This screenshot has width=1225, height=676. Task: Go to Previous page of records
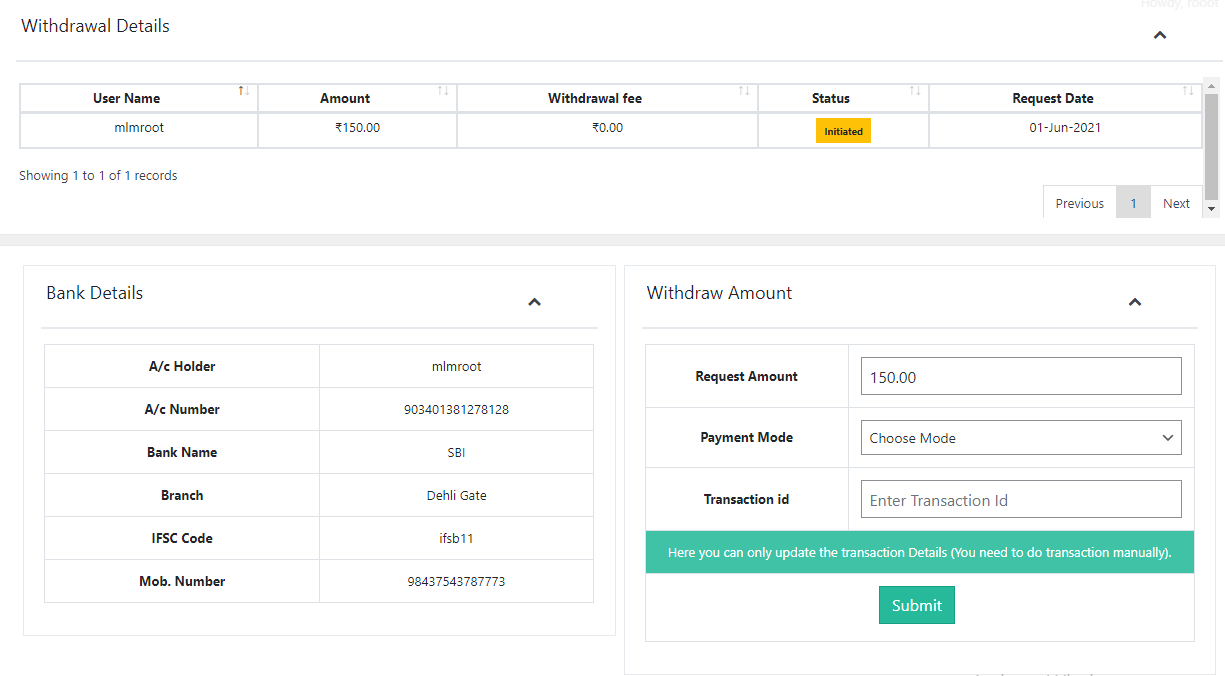pos(1079,203)
